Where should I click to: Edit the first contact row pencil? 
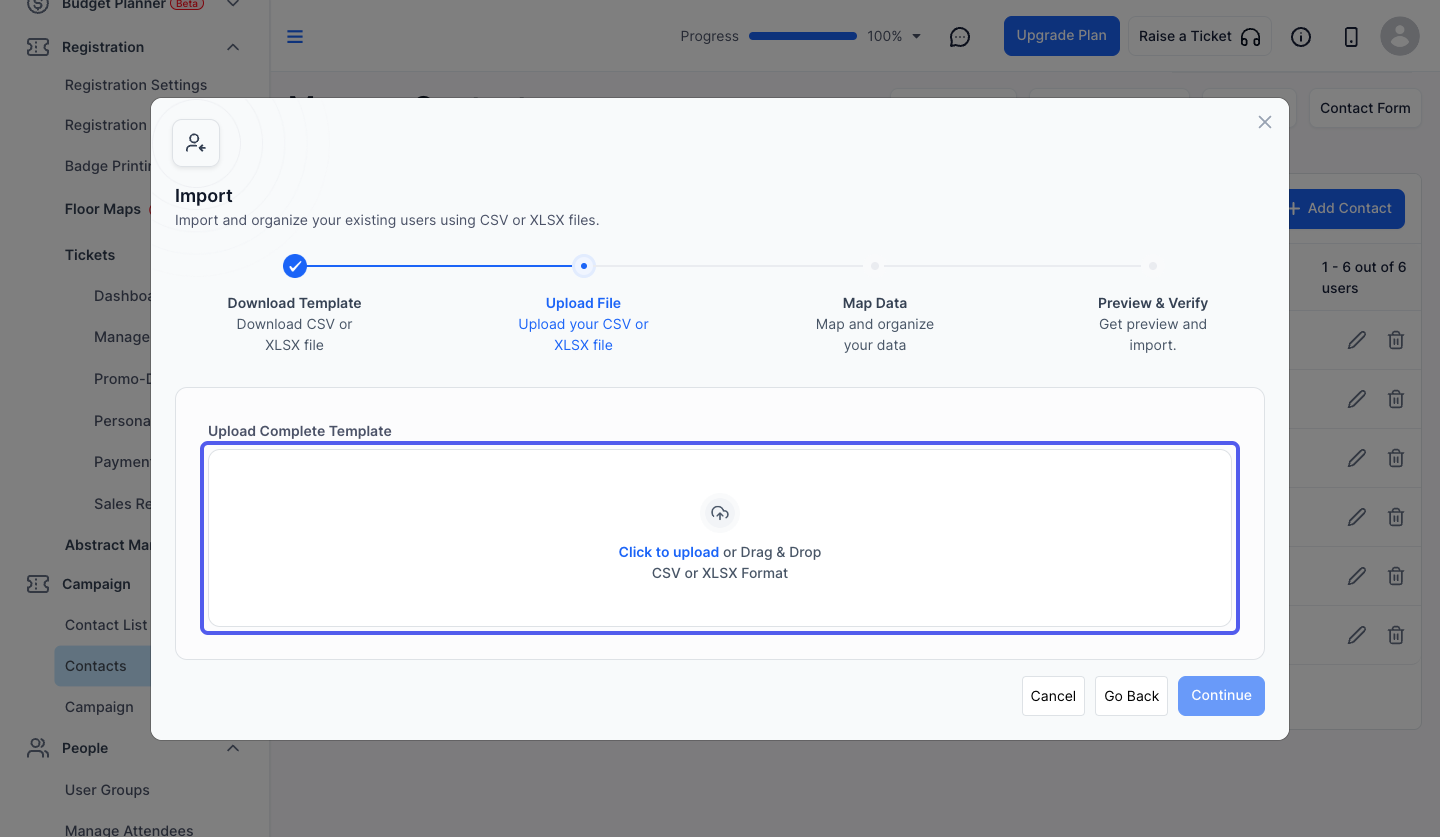pyautogui.click(x=1357, y=340)
